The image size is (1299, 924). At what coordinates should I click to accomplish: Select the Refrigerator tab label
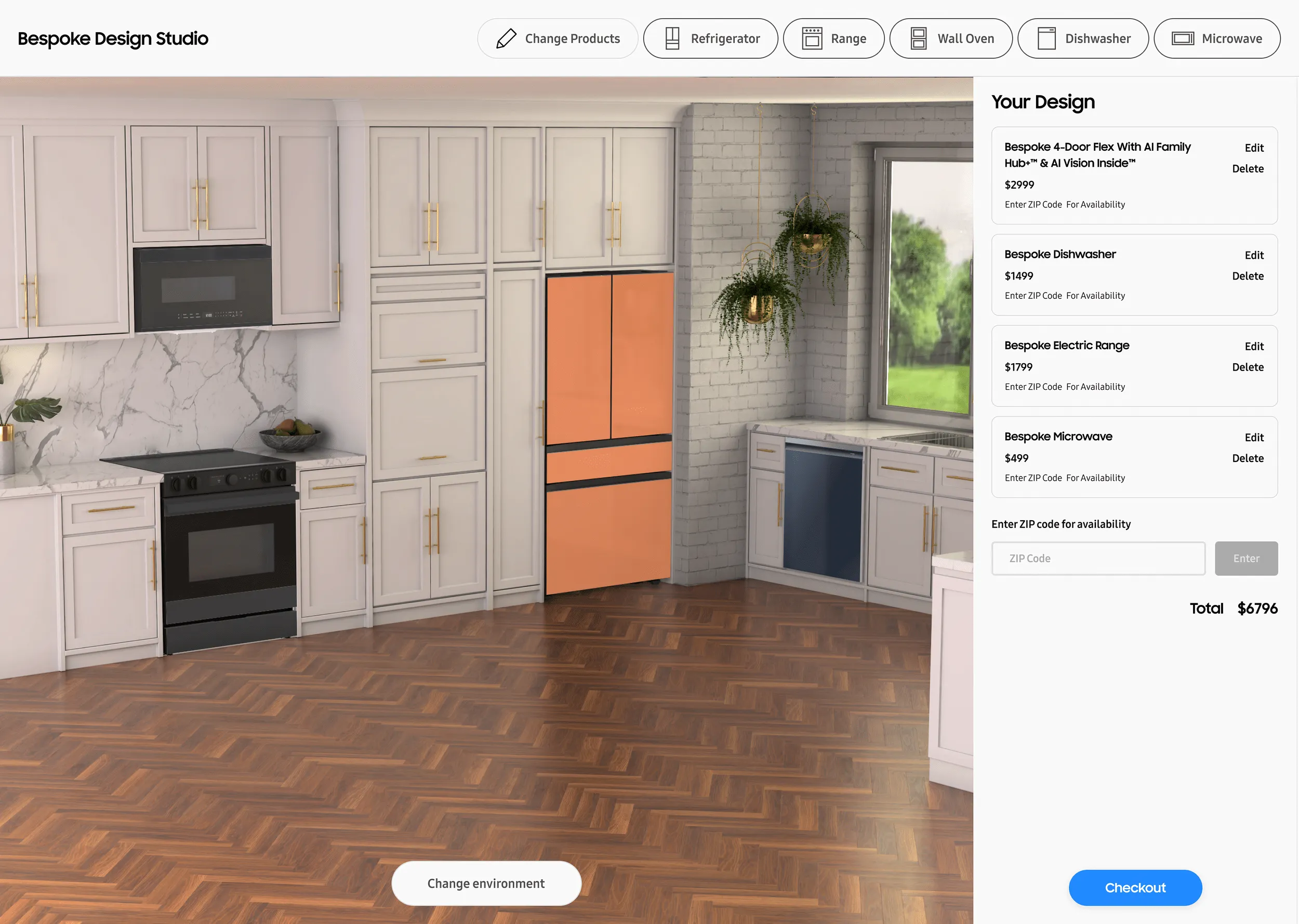tap(725, 38)
